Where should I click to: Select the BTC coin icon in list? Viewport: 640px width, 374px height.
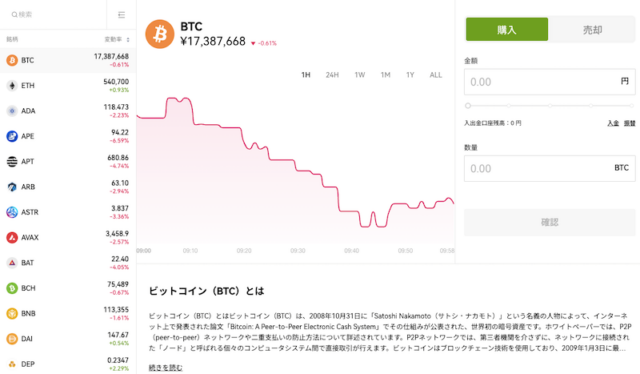tap(12, 60)
